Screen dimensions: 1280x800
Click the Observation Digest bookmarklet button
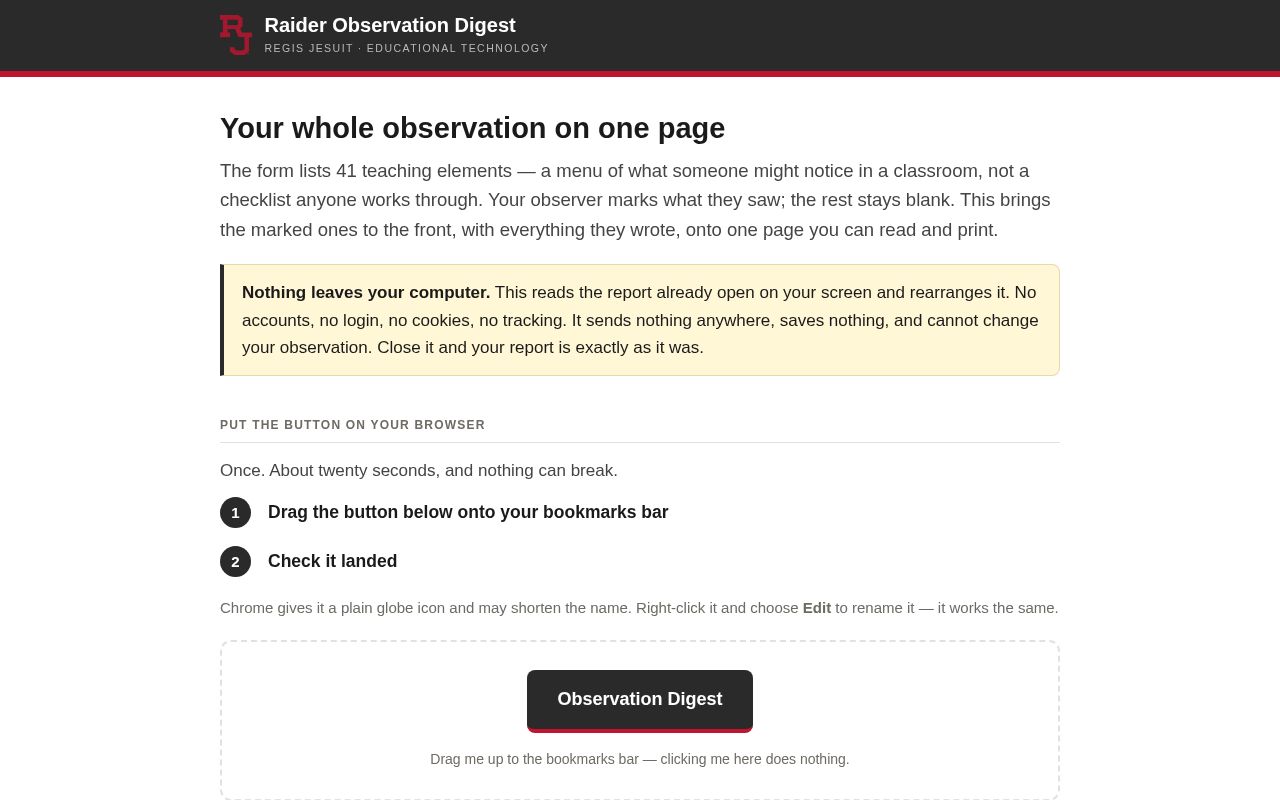click(x=640, y=700)
